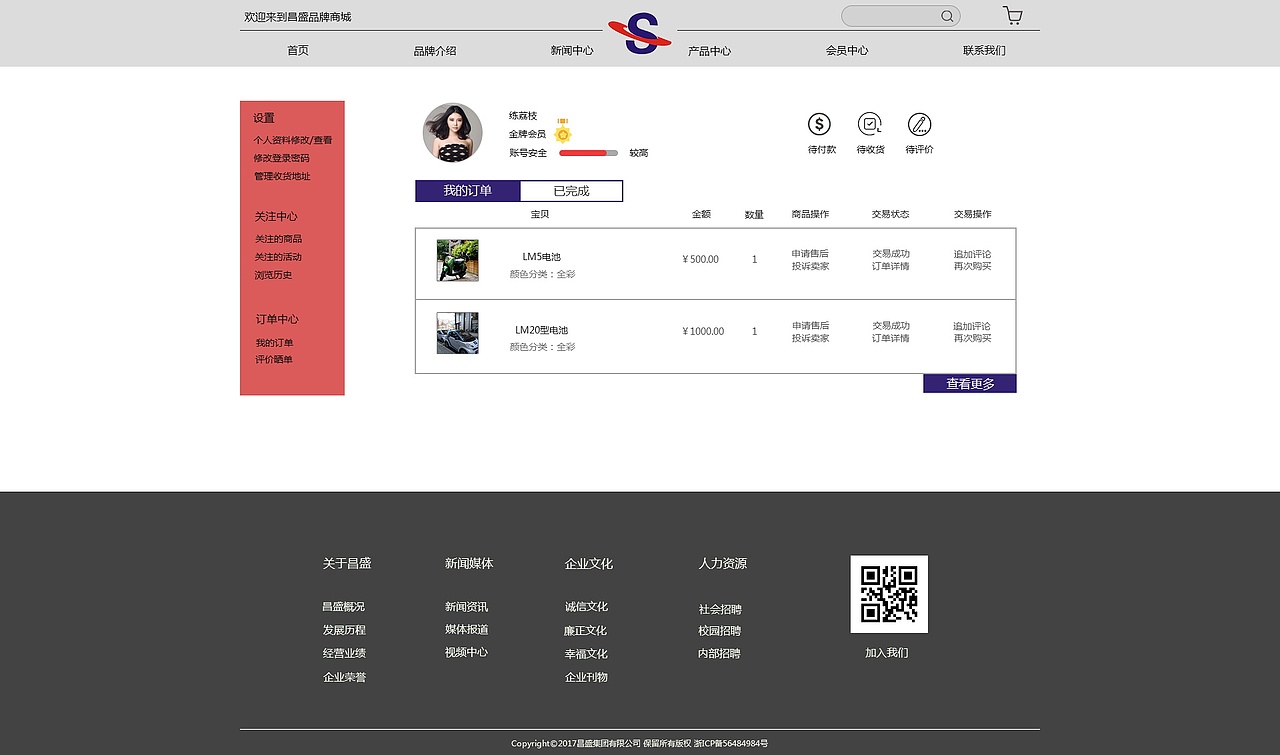Viewport: 1280px width, 755px height.
Task: Open the shopping cart icon
Action: click(x=1012, y=15)
